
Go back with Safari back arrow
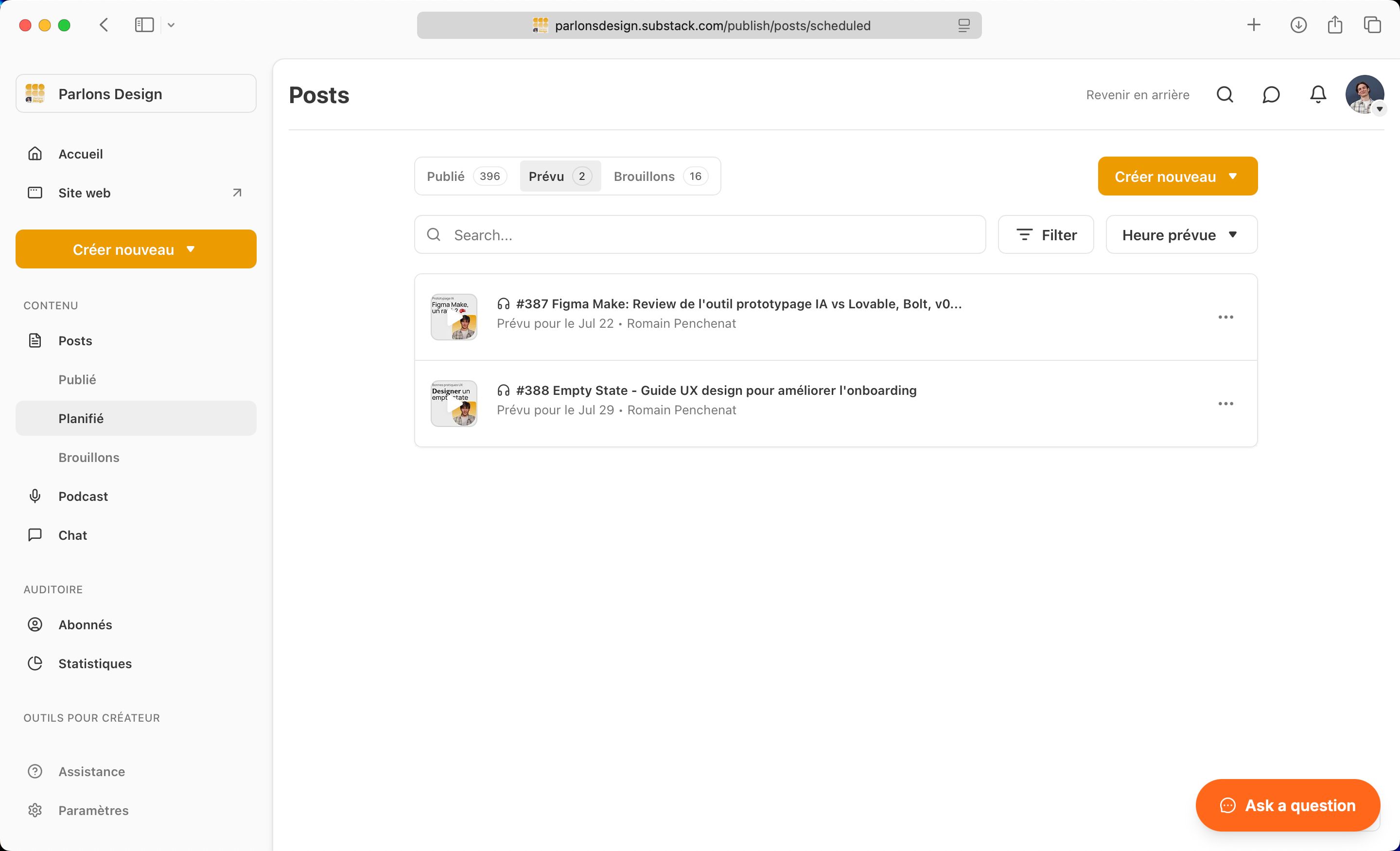104,25
